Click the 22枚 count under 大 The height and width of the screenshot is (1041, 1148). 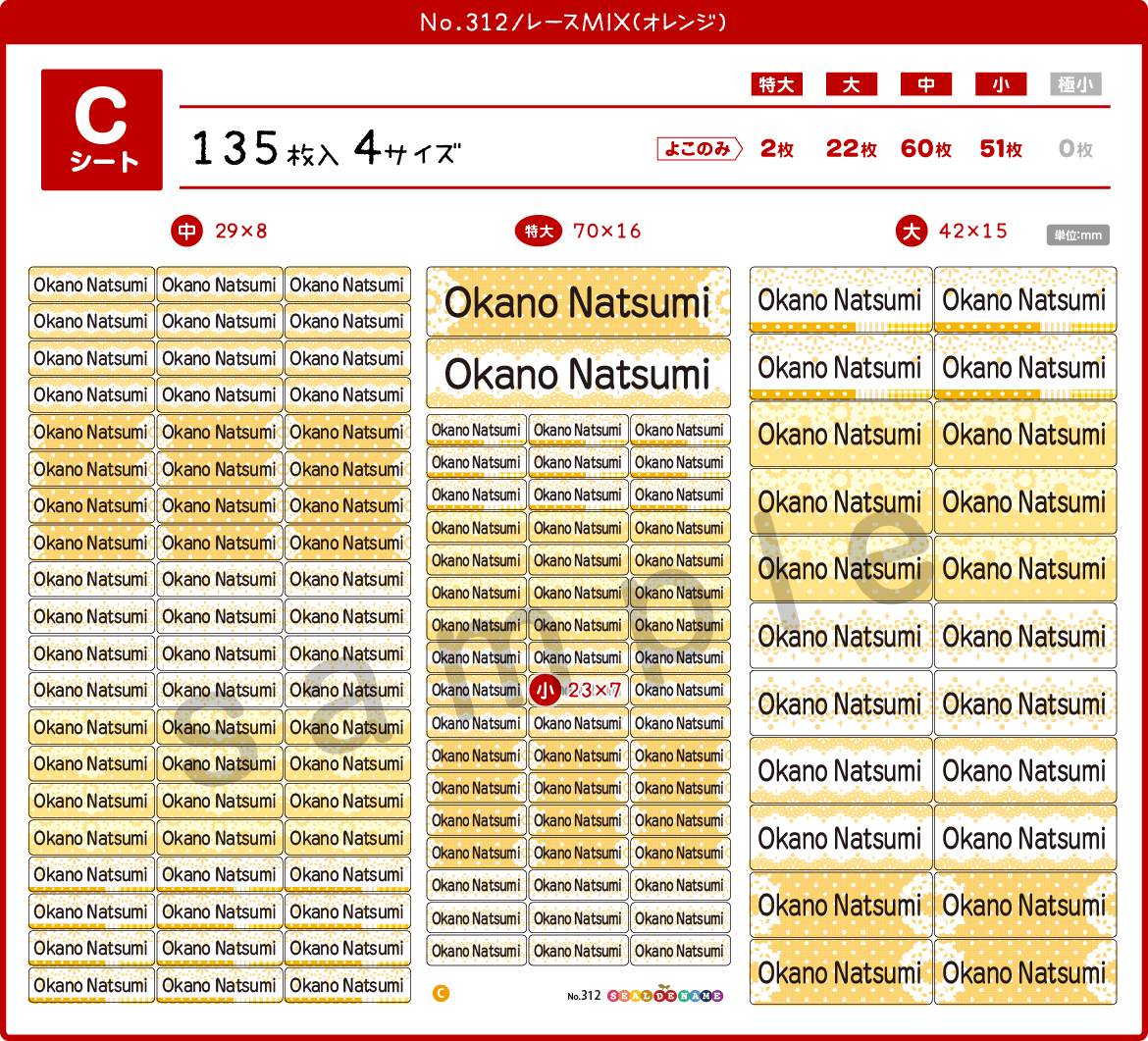(x=852, y=148)
